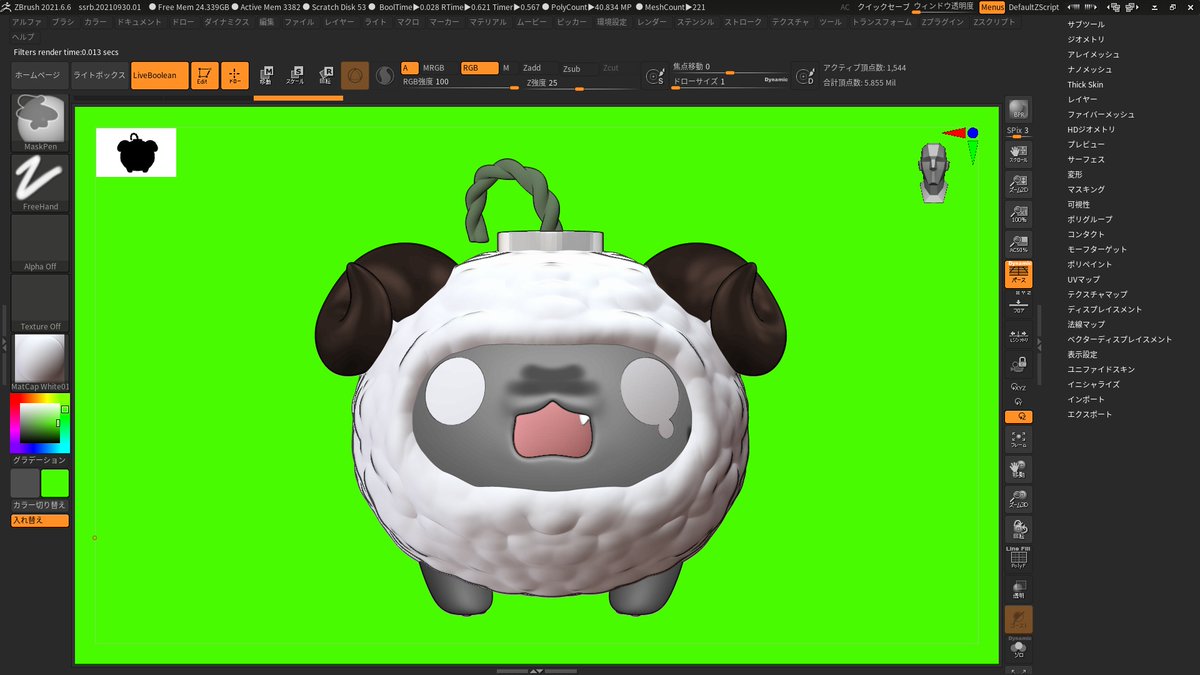Click the ホームページ button
The image size is (1200, 675).
point(39,75)
